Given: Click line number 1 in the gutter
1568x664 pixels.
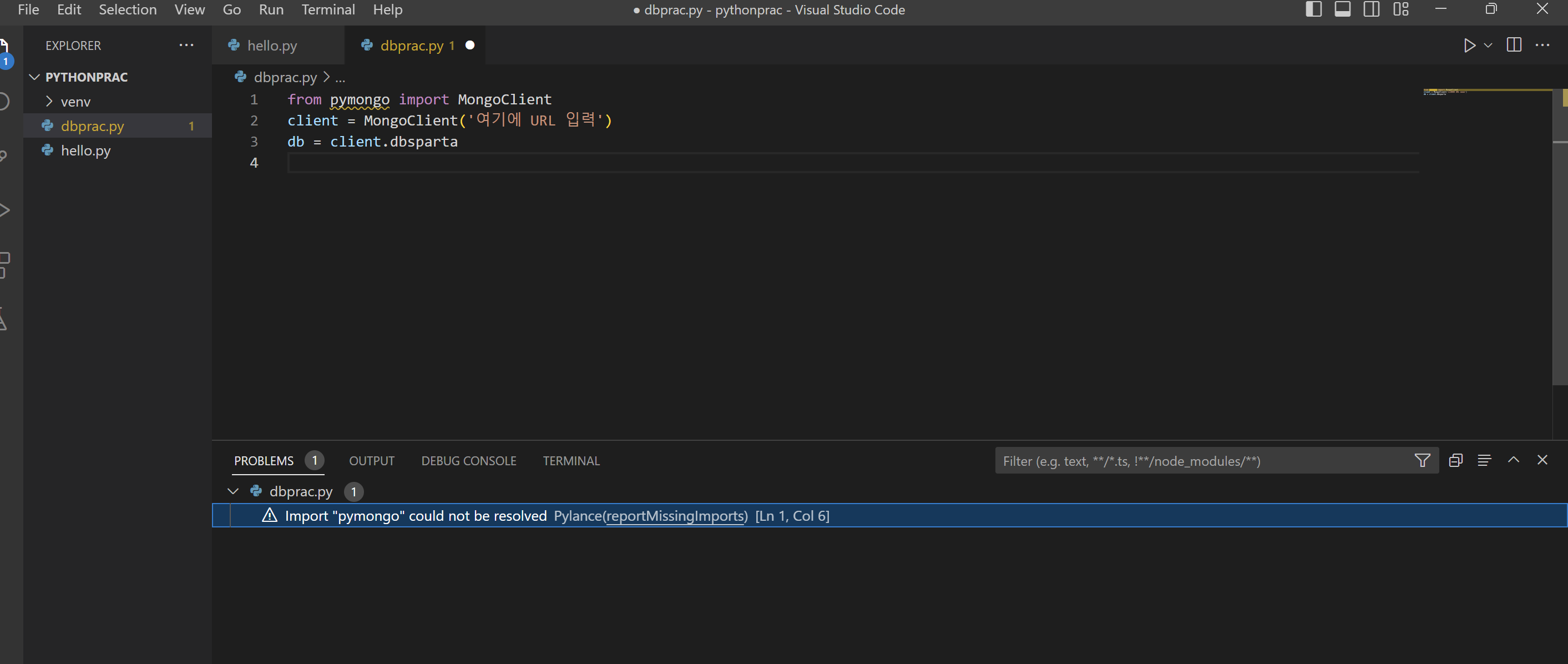Looking at the screenshot, I should pyautogui.click(x=254, y=99).
